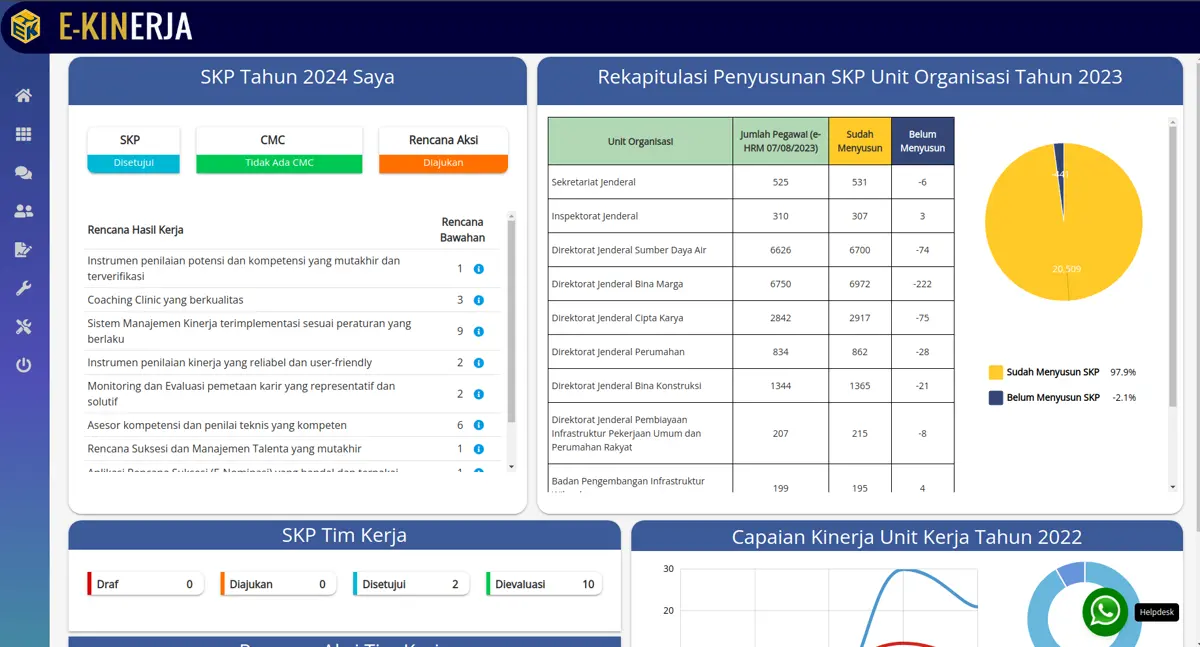This screenshot has height=647, width=1200.
Task: Select the single wrench icon in sidebar
Action: pyautogui.click(x=23, y=289)
